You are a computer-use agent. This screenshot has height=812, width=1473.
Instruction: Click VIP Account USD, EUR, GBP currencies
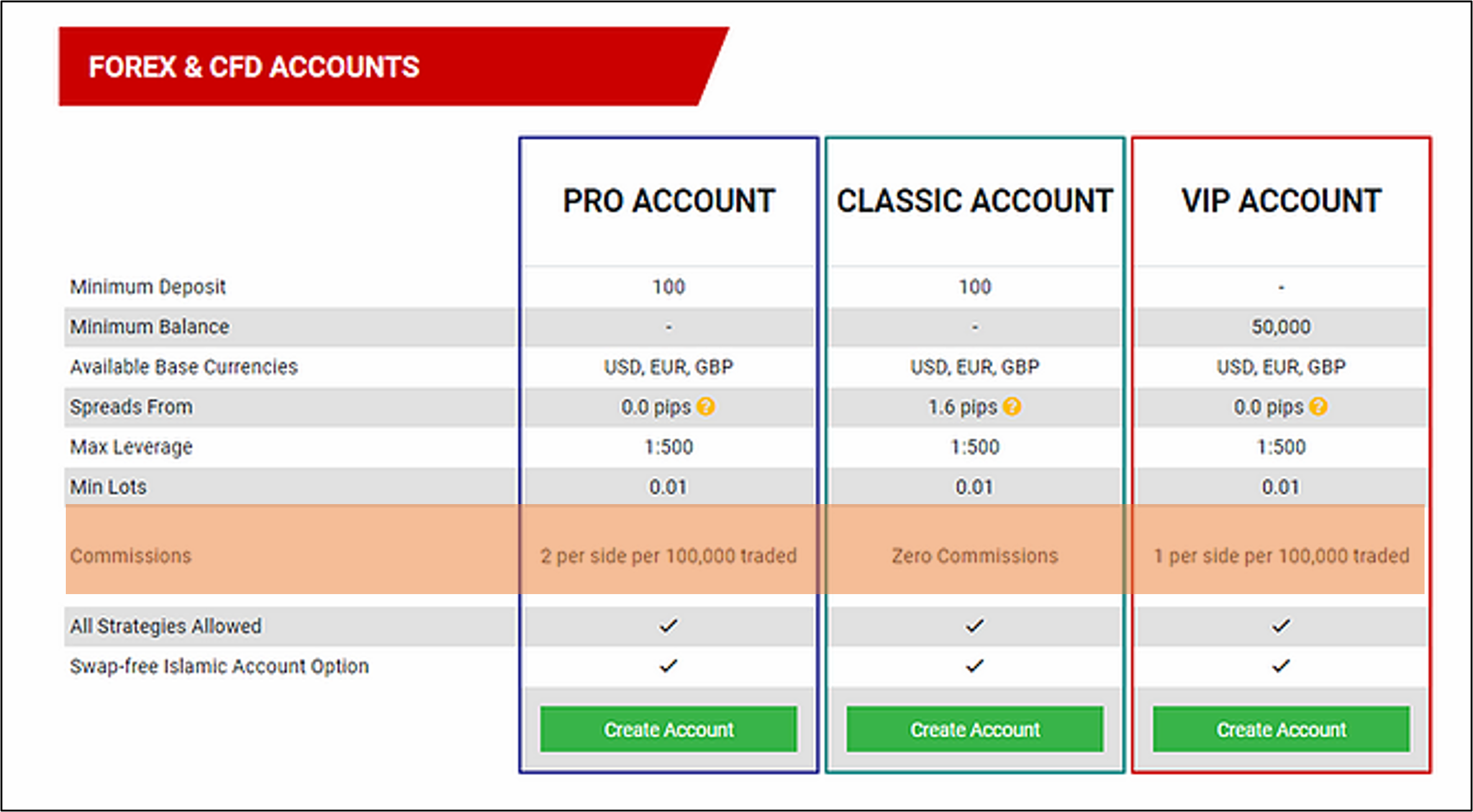click(1281, 367)
